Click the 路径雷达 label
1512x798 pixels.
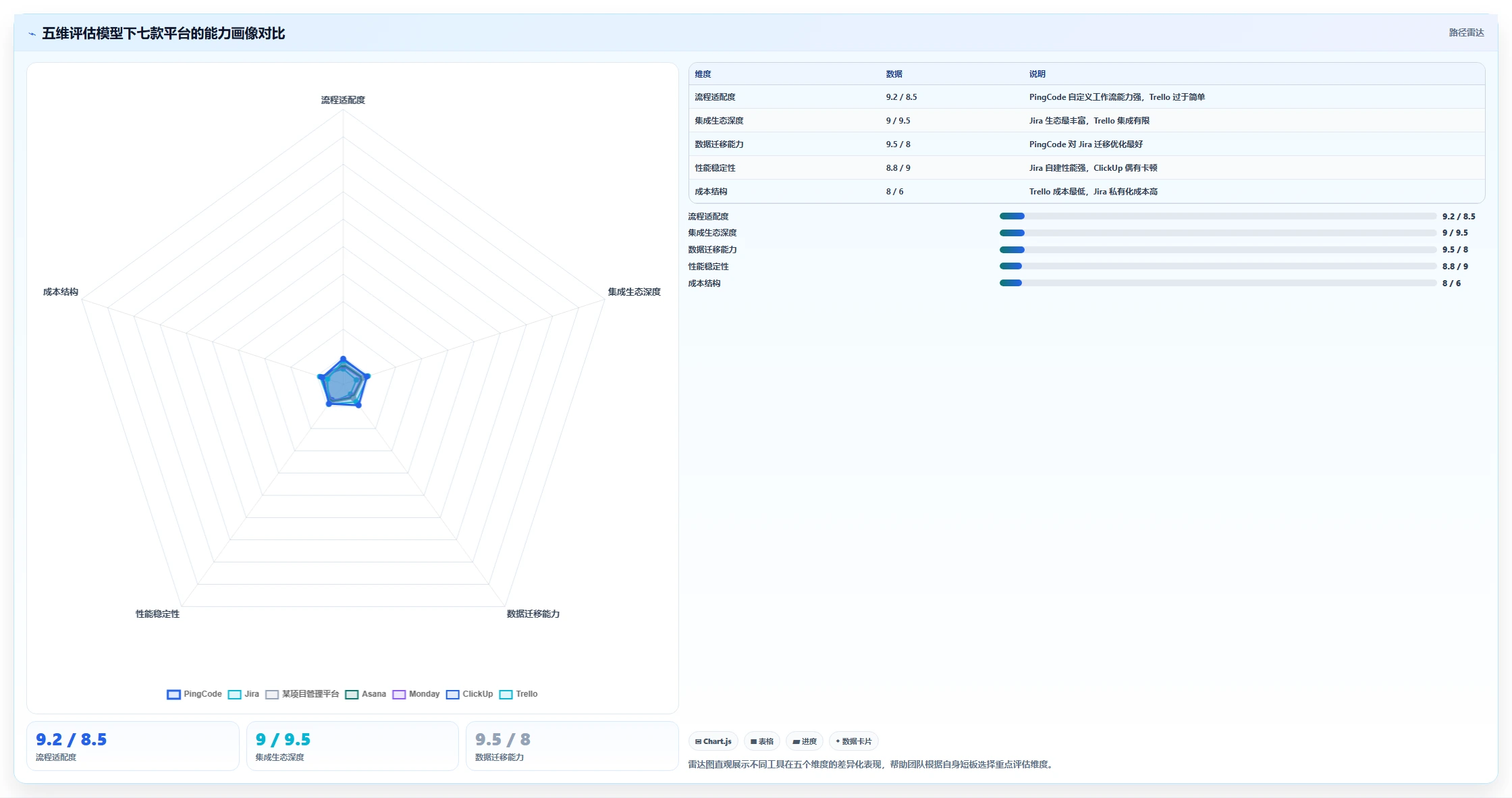[1466, 32]
